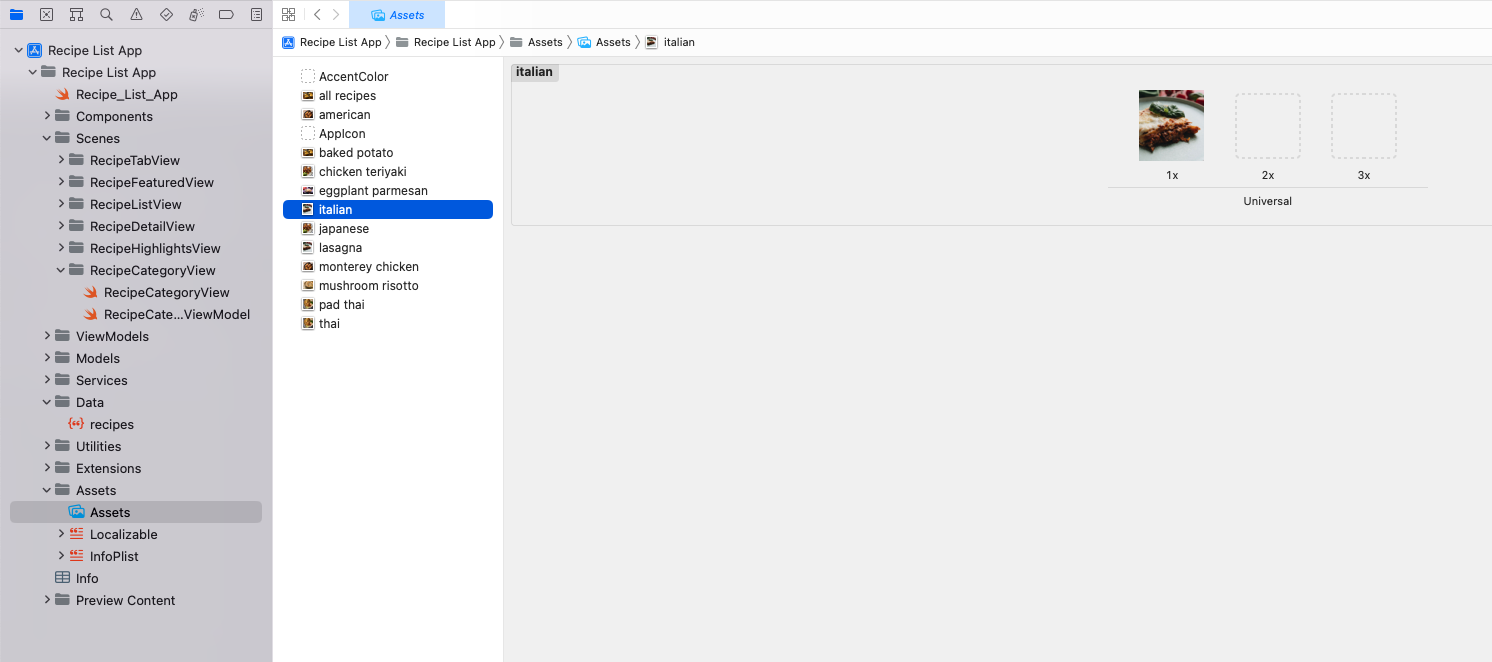Open RecipeCate...ViewModel swift file
Screen dimensions: 1492x662
pos(176,314)
